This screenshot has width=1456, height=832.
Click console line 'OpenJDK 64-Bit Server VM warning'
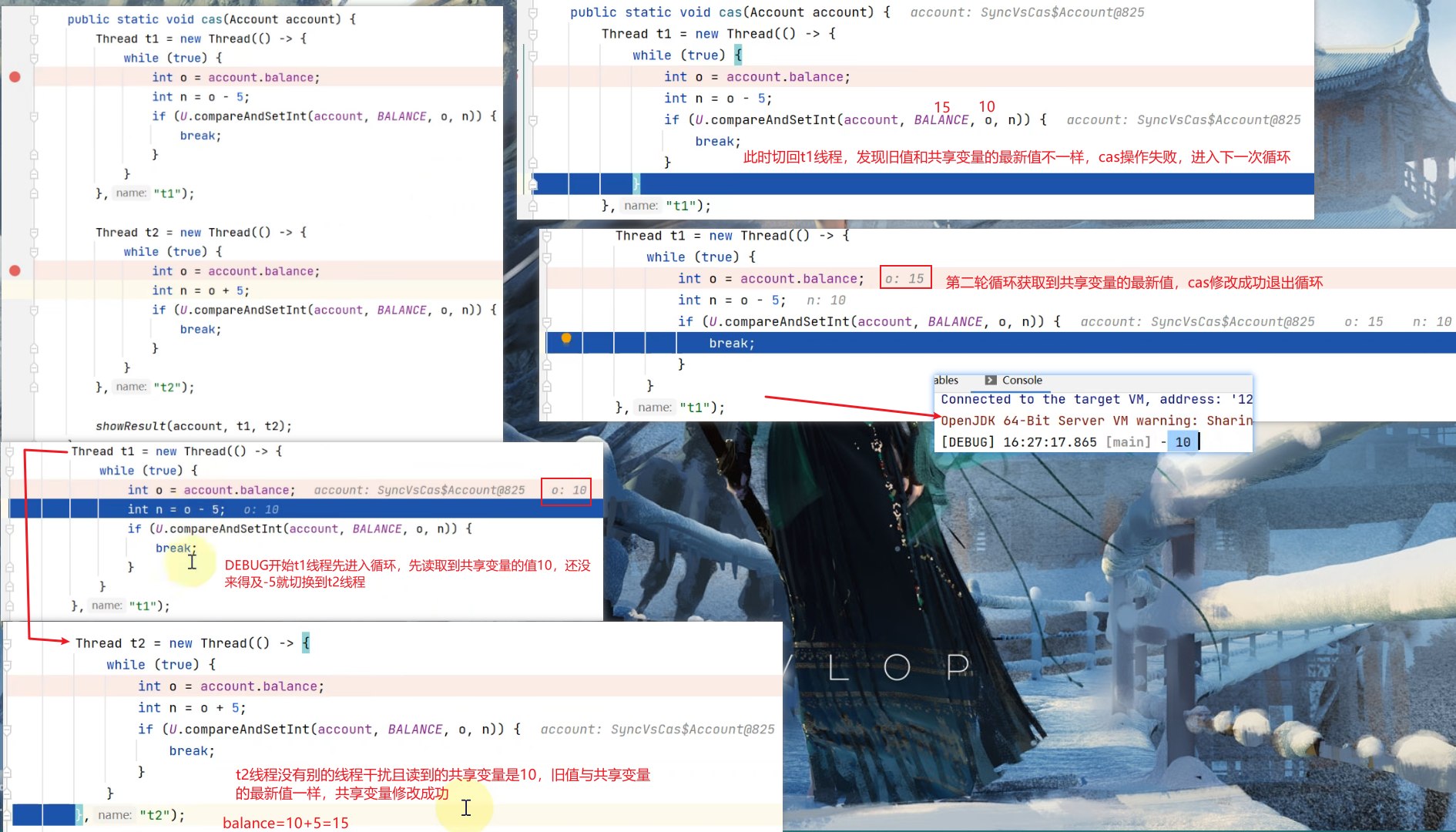1096,421
